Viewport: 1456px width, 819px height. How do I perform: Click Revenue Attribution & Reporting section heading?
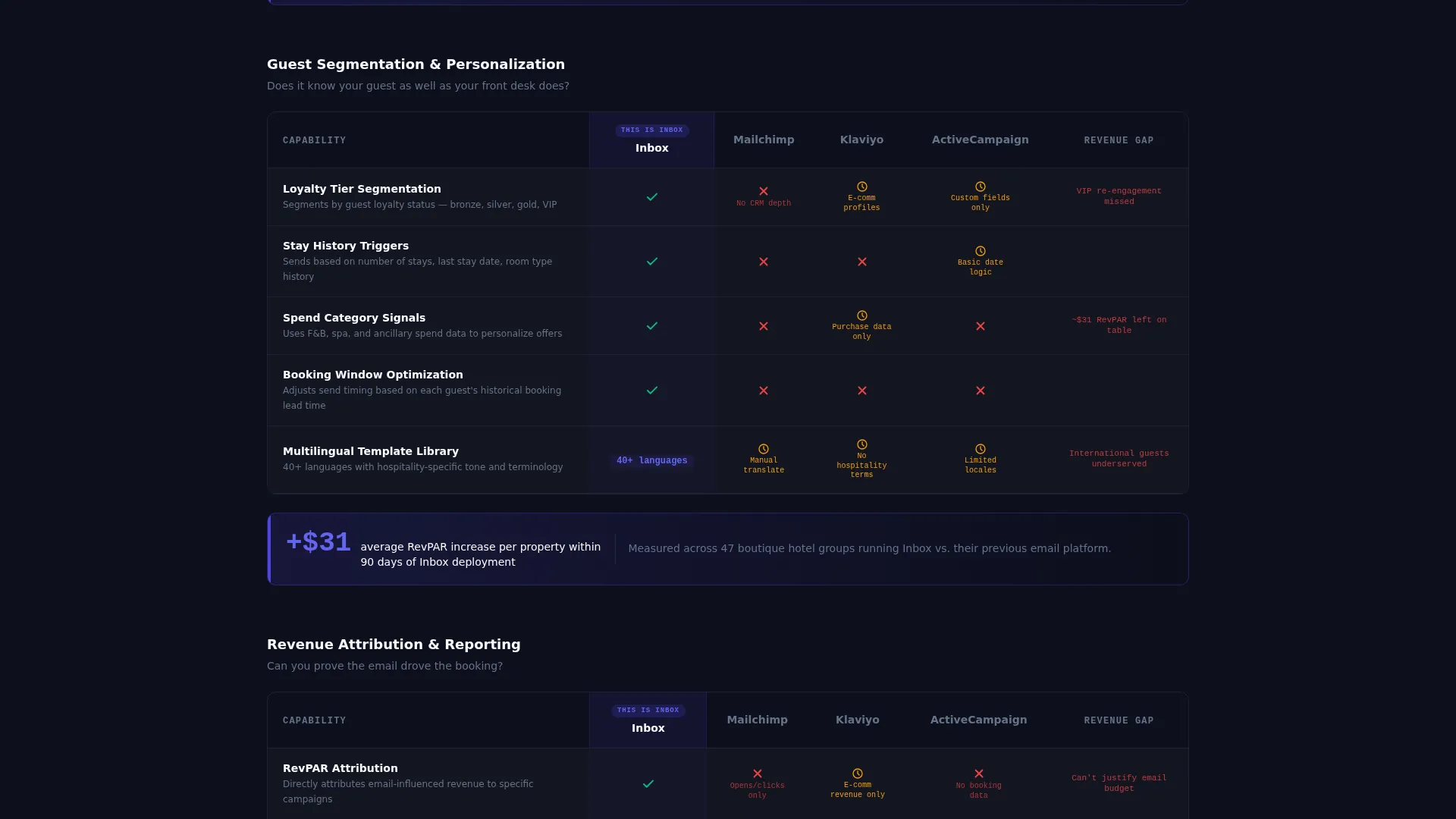(x=394, y=645)
